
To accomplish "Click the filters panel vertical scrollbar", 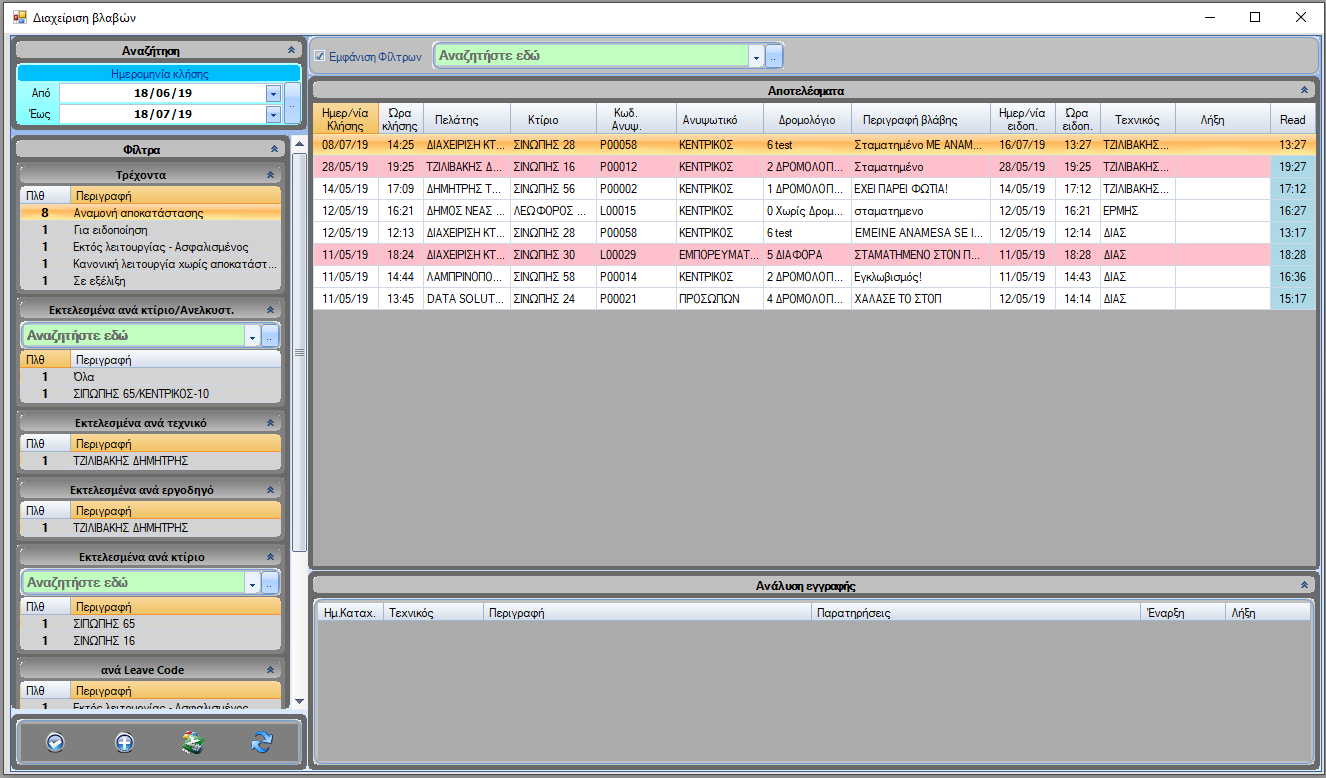I will click(299, 350).
